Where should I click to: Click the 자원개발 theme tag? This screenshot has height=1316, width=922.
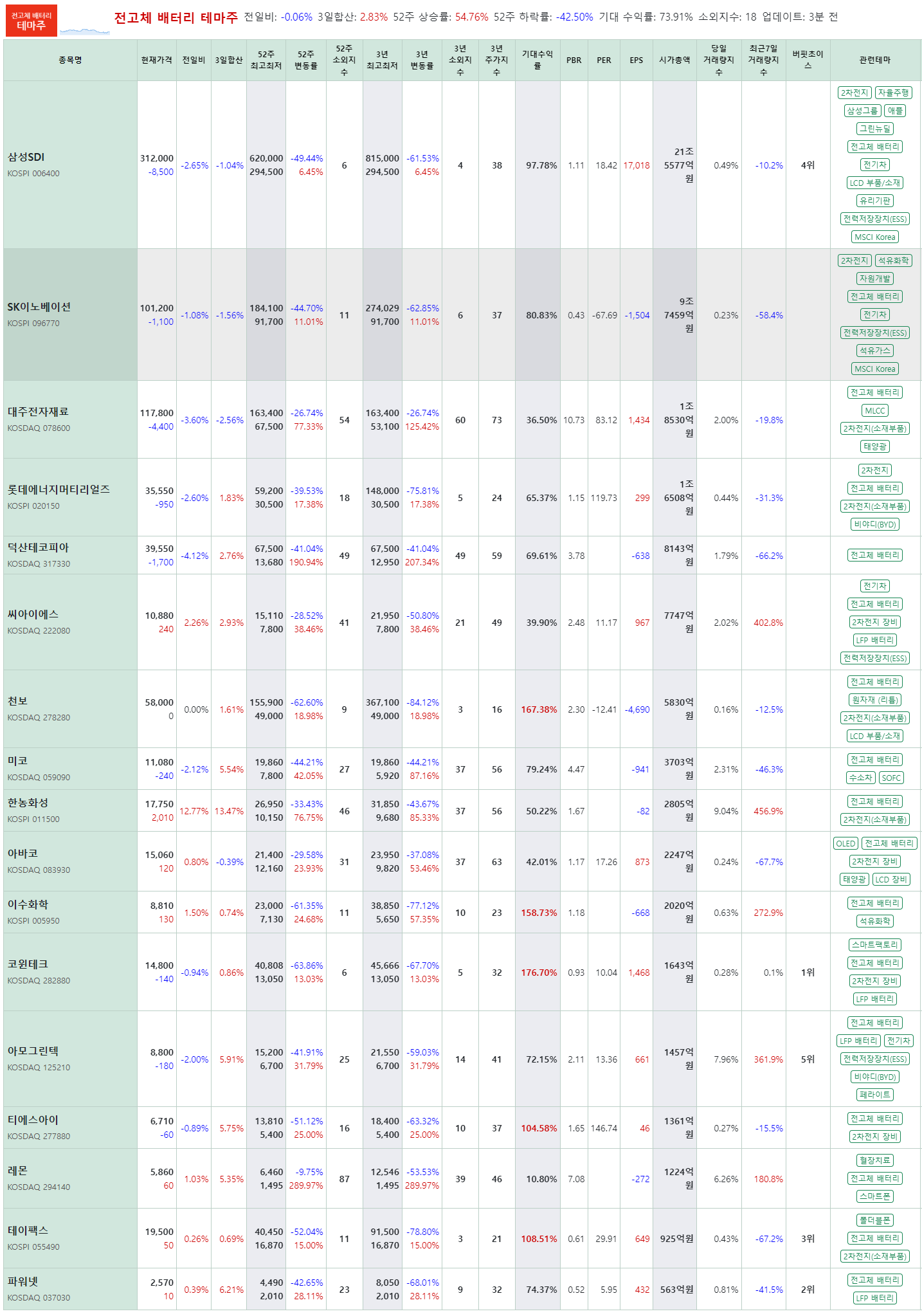875,279
